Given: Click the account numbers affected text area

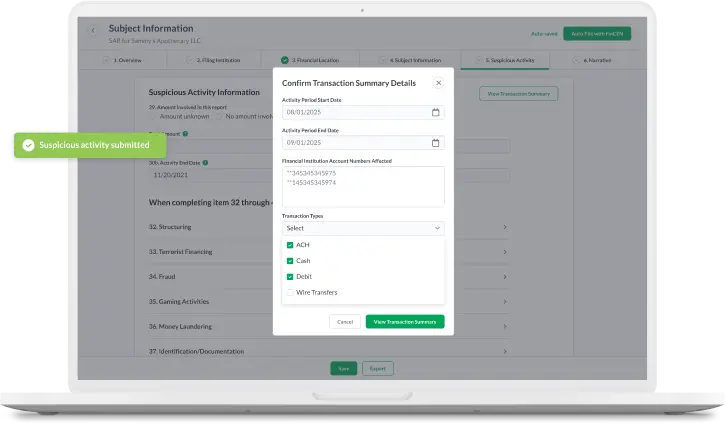Looking at the screenshot, I should click(363, 186).
